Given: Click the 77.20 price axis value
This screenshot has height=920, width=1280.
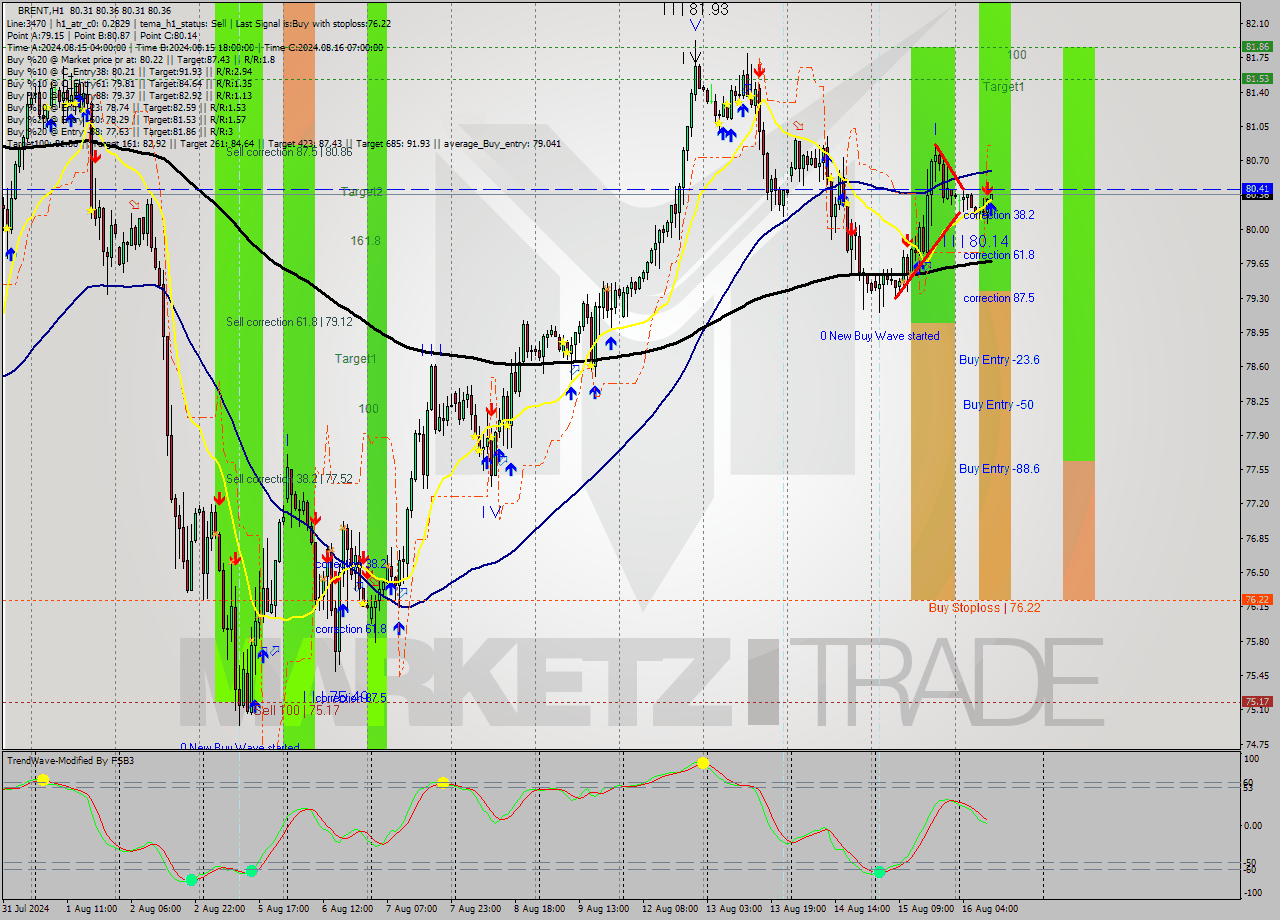Looking at the screenshot, I should [1259, 504].
